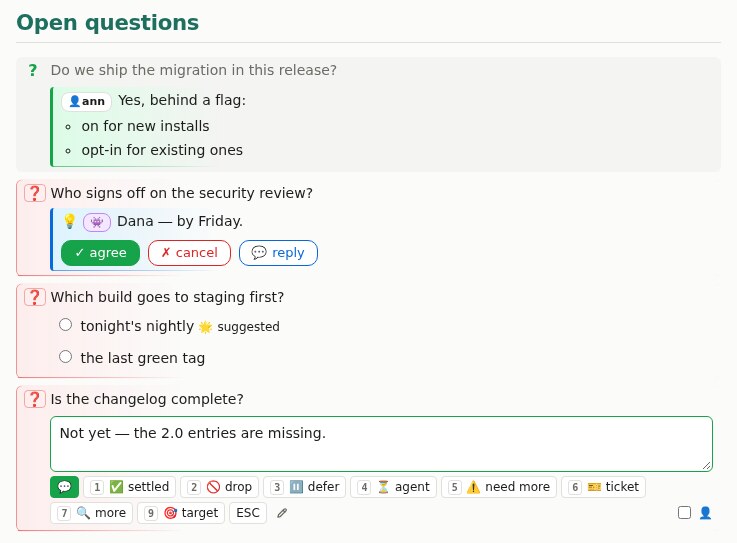
Task: Click "Which build goes to staging first?"
Action: pos(167,297)
